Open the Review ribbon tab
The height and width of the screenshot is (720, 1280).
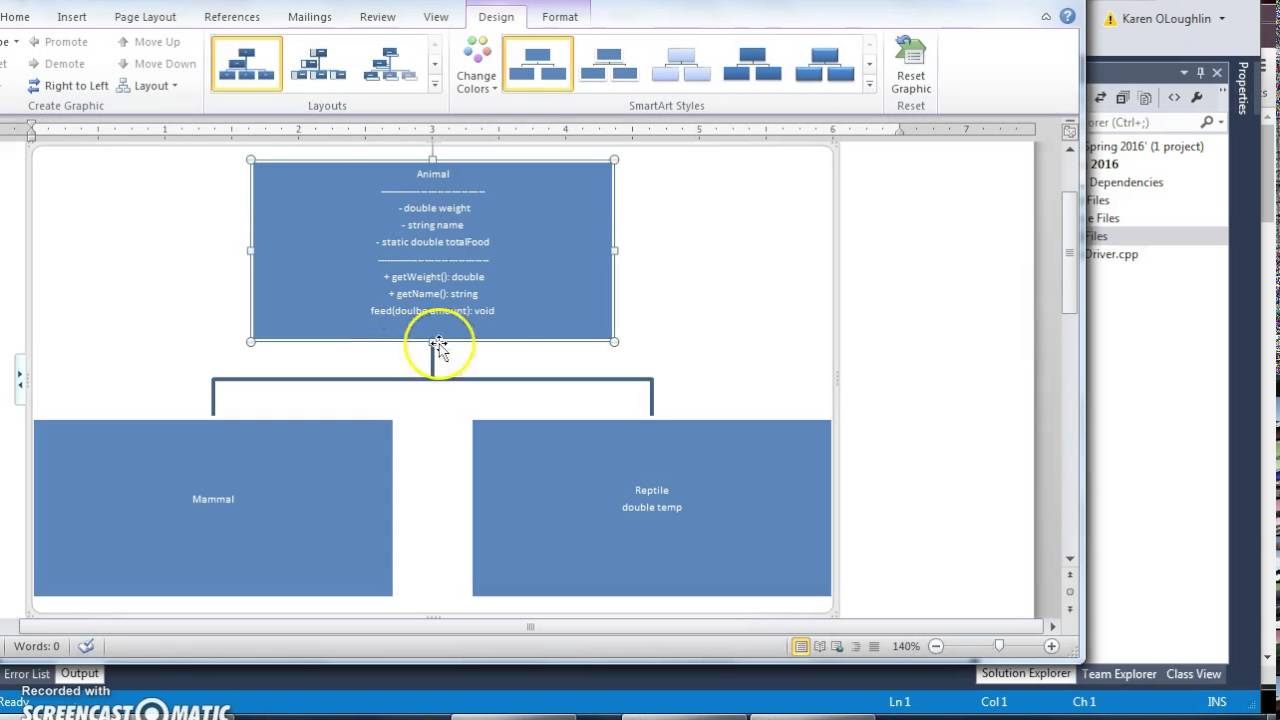pyautogui.click(x=378, y=17)
